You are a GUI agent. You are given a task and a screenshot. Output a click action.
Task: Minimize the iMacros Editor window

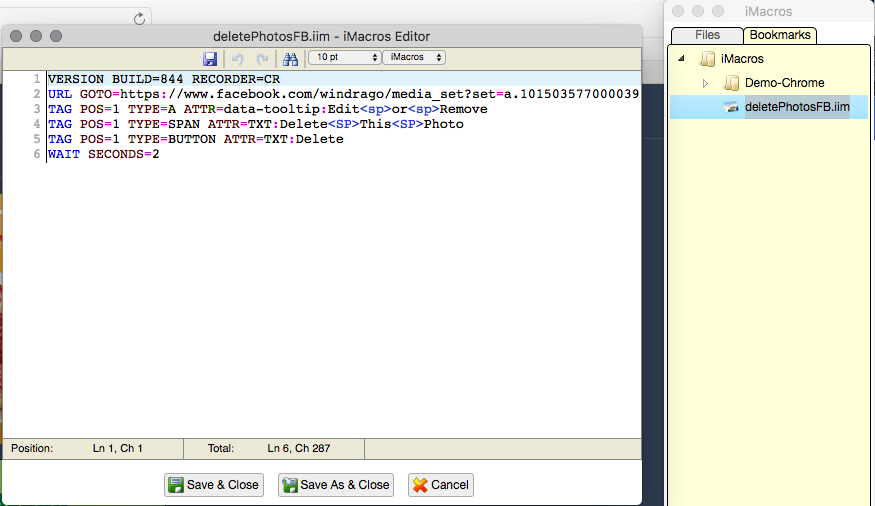click(x=36, y=36)
